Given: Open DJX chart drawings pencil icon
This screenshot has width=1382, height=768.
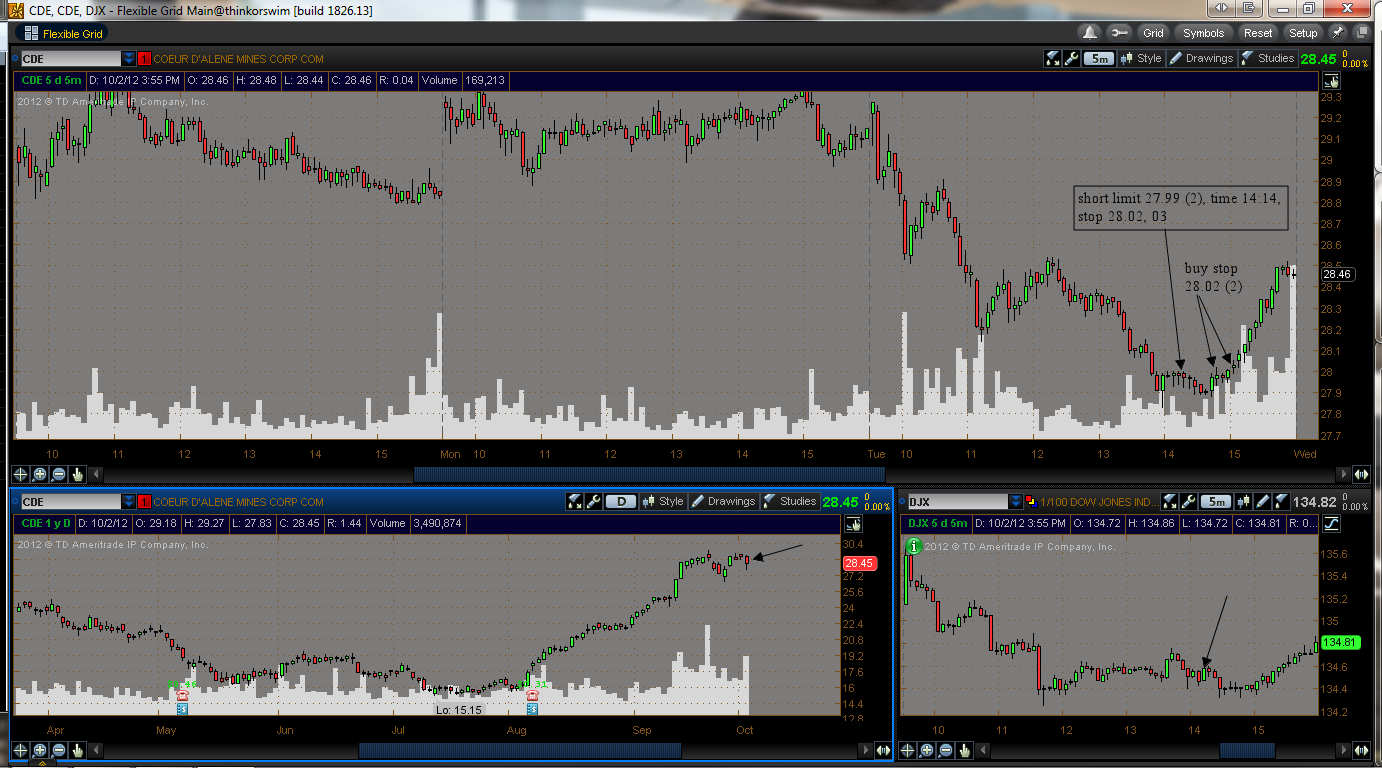Looking at the screenshot, I should 1262,501.
